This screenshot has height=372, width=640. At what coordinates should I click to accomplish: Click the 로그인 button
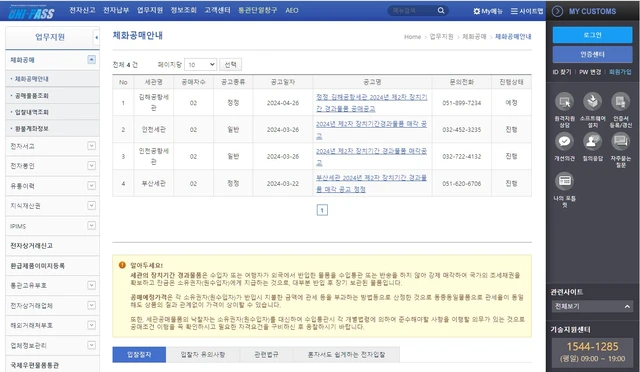click(592, 35)
